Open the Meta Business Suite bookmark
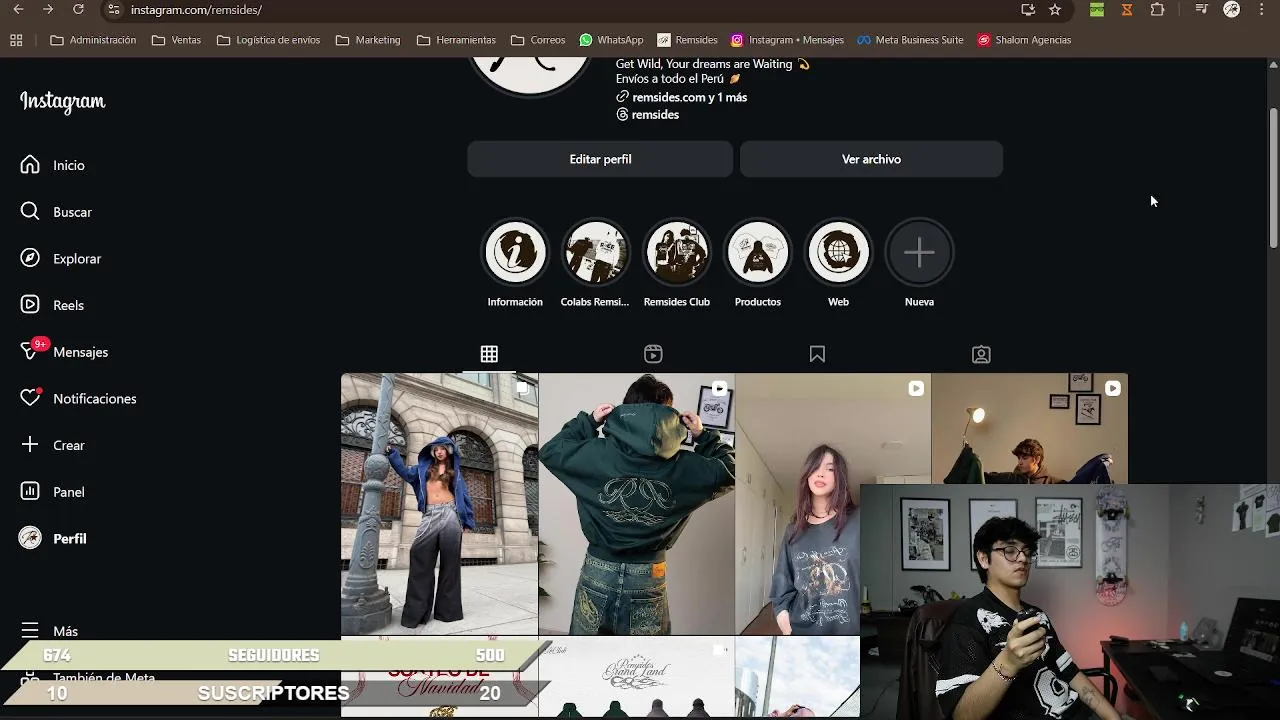 coord(909,40)
